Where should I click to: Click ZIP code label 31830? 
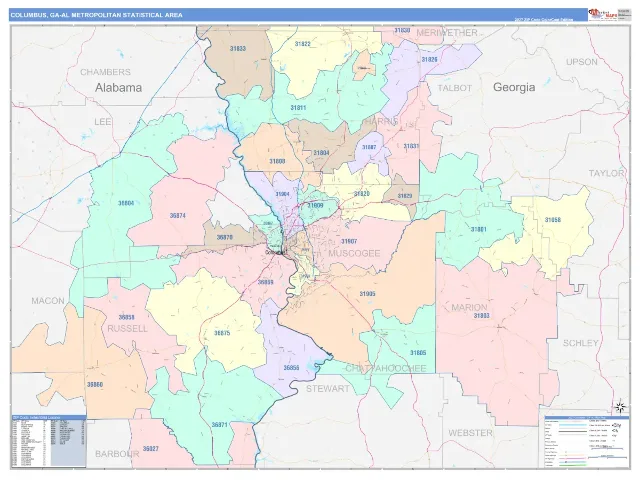(402, 30)
